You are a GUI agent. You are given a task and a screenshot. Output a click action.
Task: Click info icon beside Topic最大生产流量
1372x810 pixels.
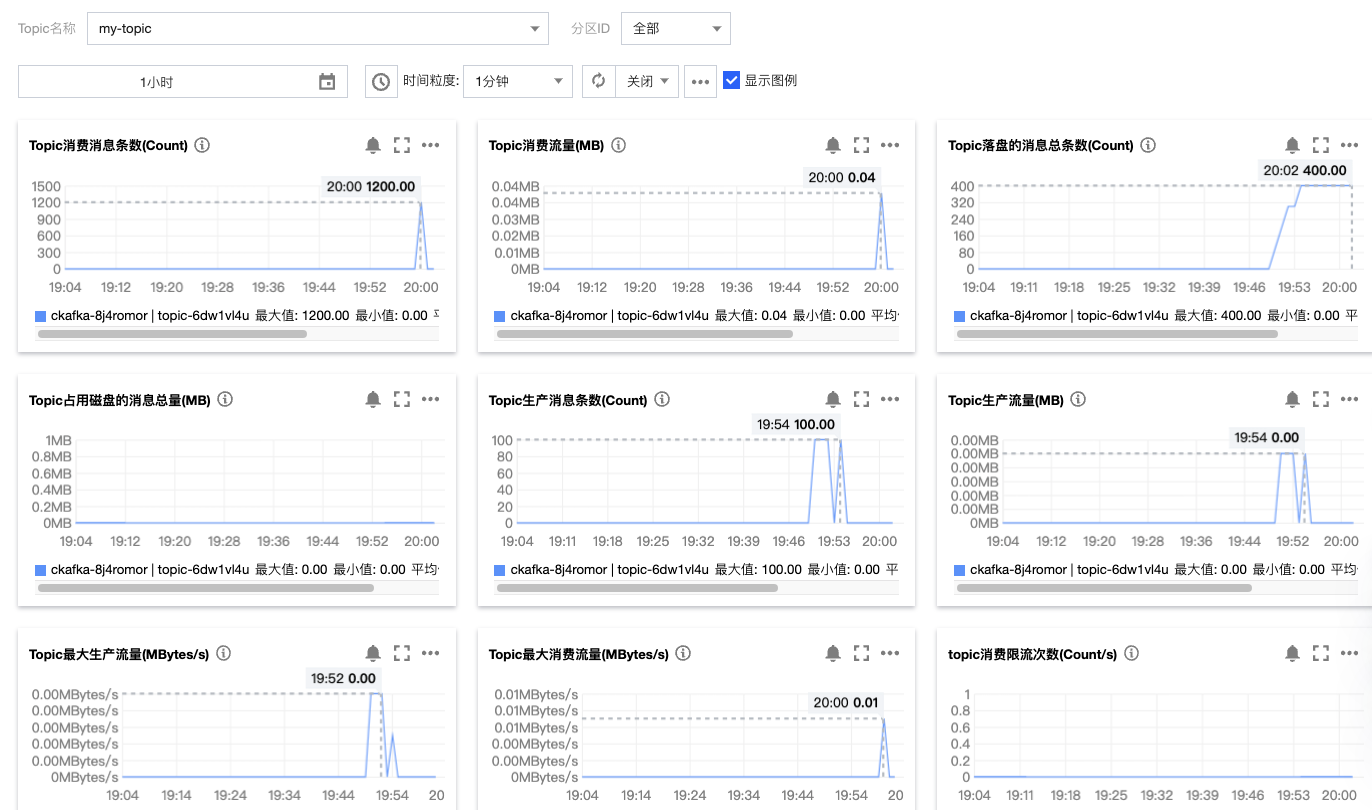(x=224, y=653)
